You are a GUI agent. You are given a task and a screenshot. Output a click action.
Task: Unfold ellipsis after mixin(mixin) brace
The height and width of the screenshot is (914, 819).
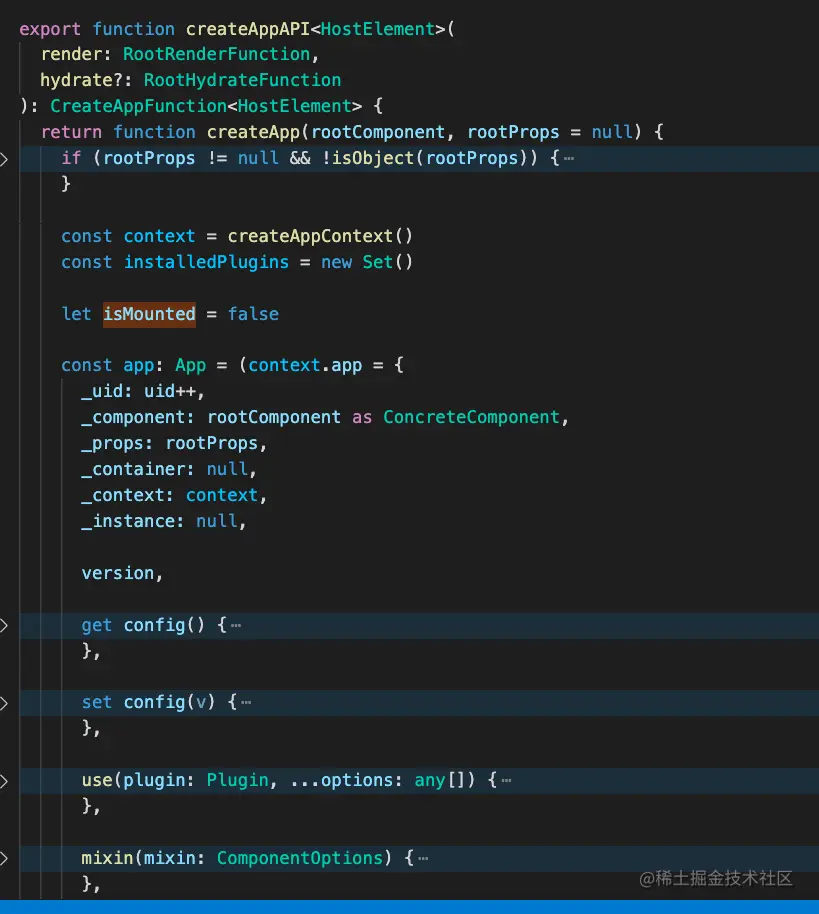(x=424, y=858)
